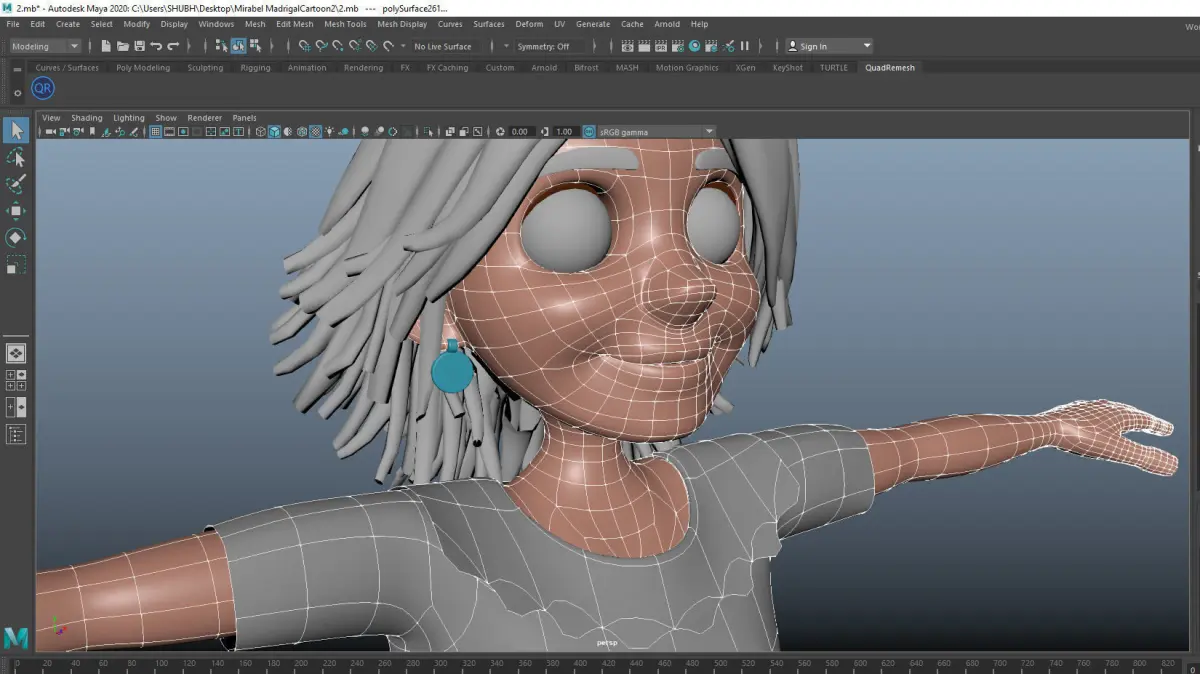Toggle smooth shade all in viewport
The image size is (1200, 674).
pyautogui.click(x=274, y=131)
